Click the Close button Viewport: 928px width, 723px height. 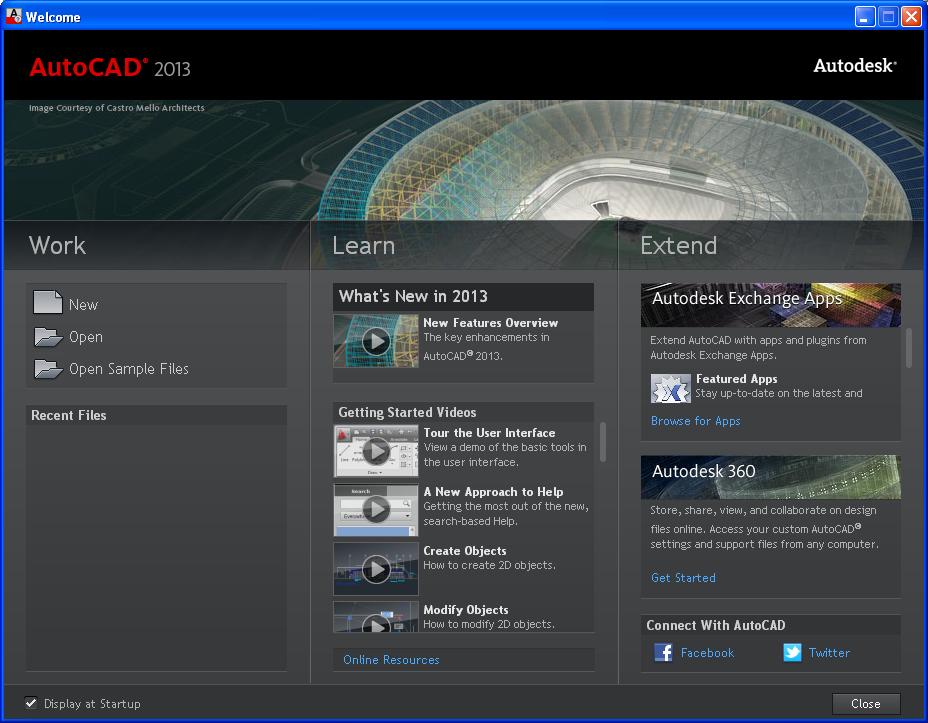866,703
